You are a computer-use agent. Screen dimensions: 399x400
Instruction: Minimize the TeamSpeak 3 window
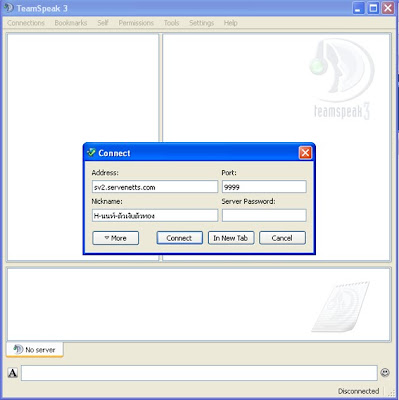[x=358, y=8]
